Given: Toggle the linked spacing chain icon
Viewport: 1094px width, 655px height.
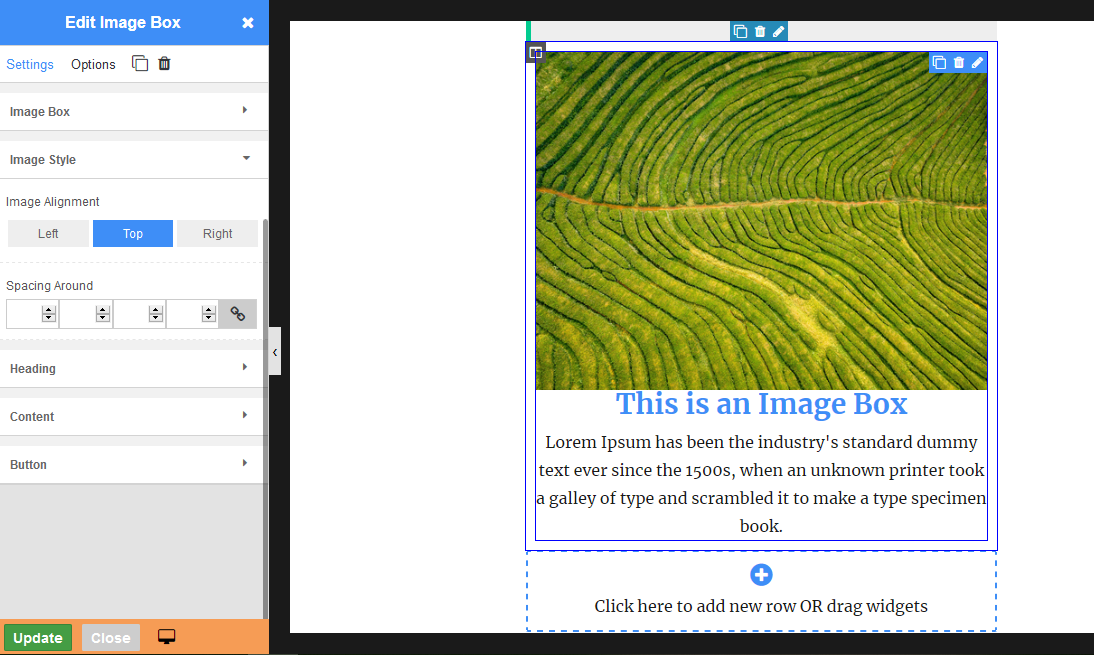Looking at the screenshot, I should pyautogui.click(x=238, y=314).
